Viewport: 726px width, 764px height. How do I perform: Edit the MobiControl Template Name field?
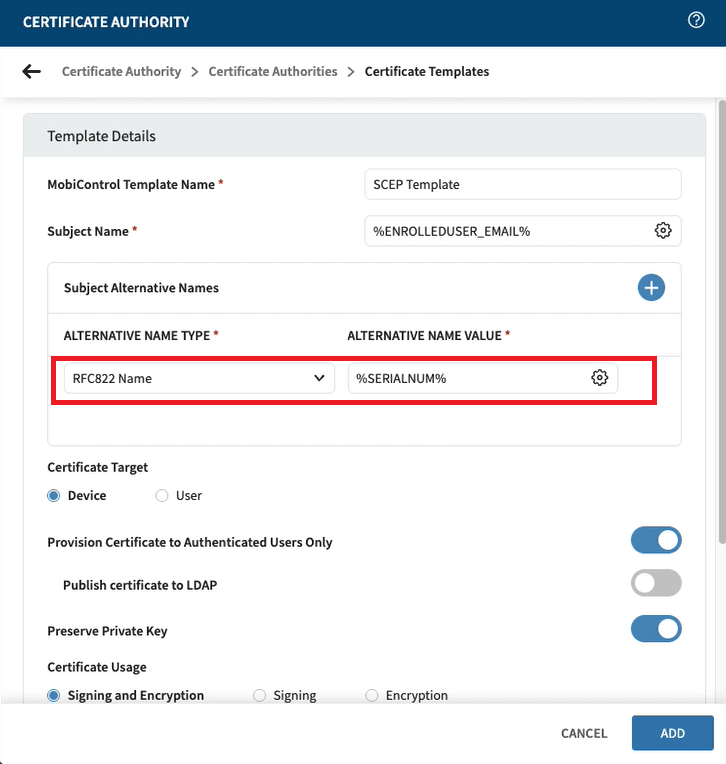coord(523,184)
